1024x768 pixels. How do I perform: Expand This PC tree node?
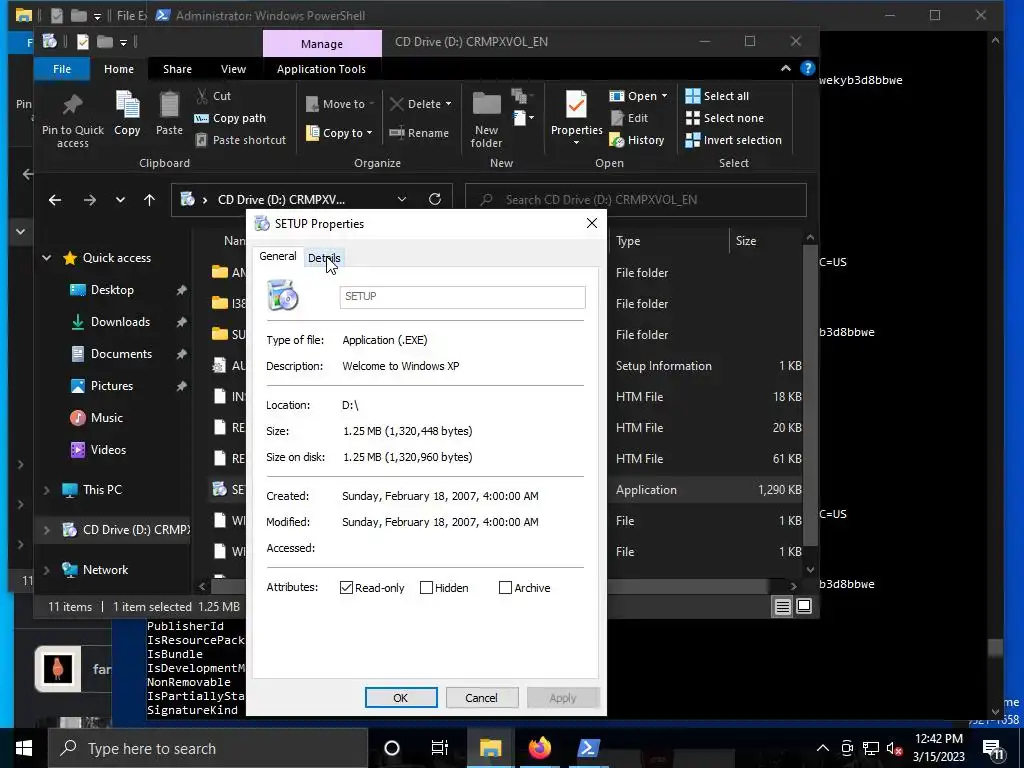point(46,490)
